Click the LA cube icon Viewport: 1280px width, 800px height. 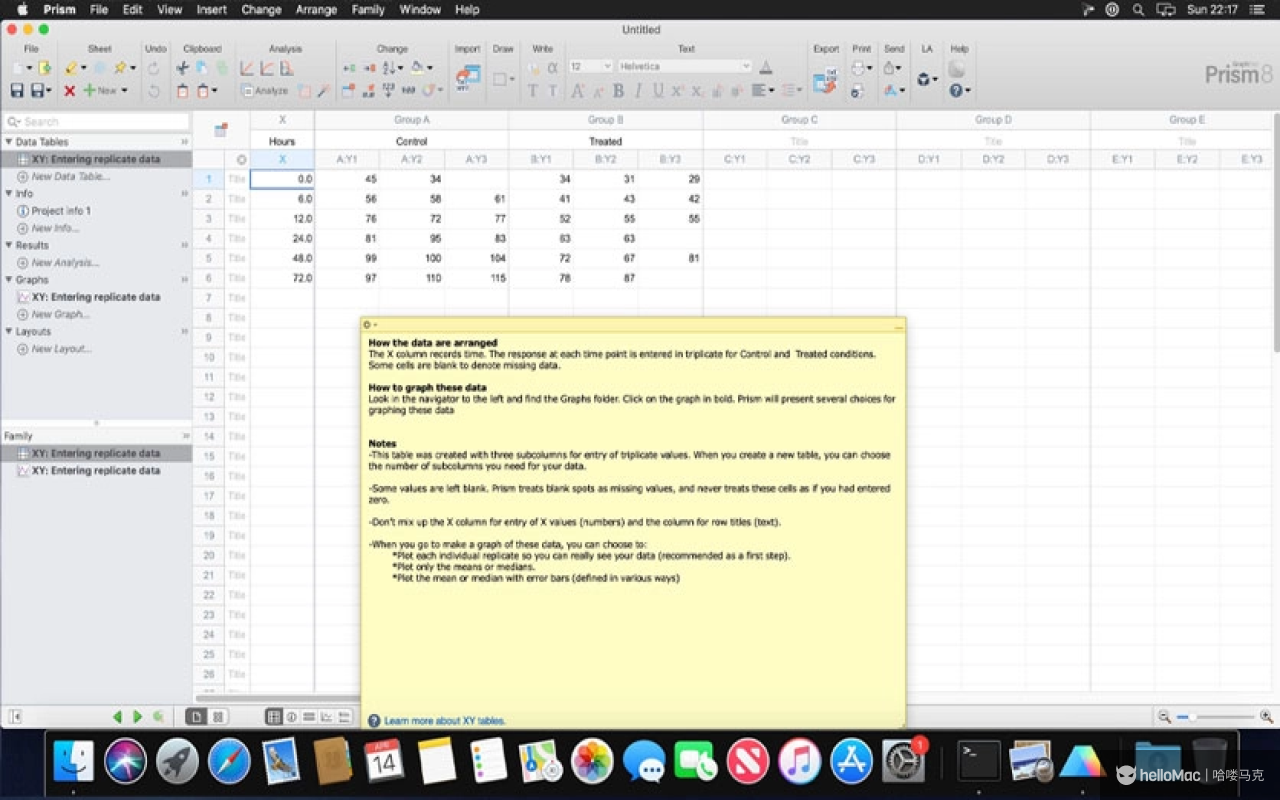pyautogui.click(x=924, y=79)
